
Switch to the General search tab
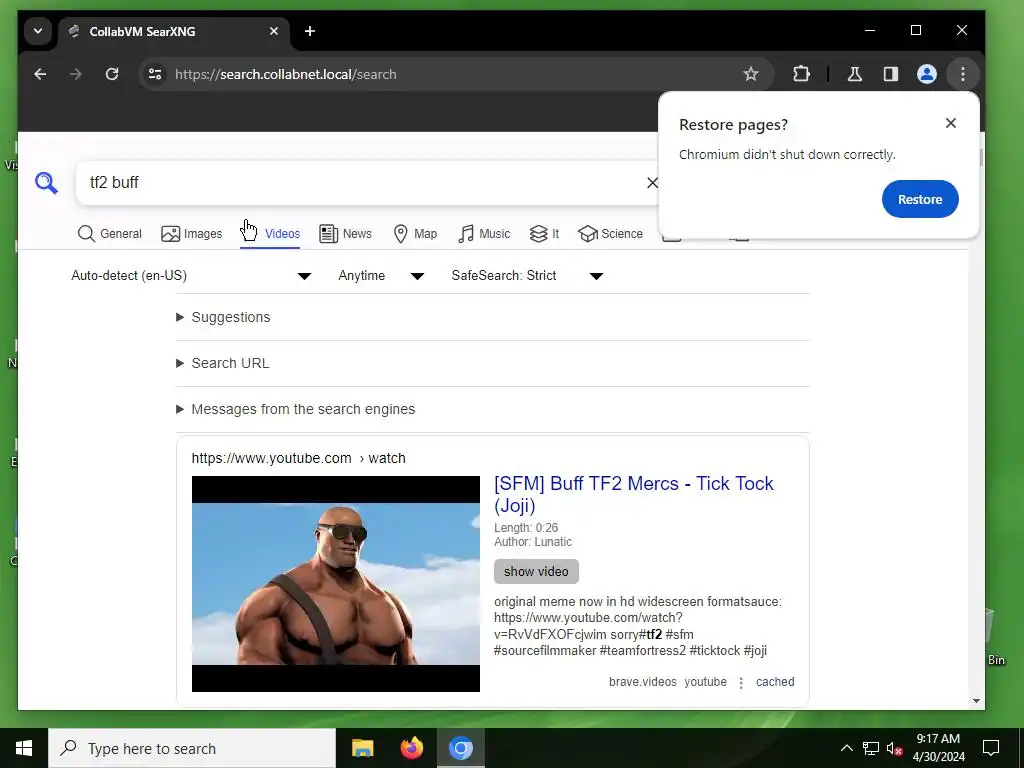pos(110,234)
